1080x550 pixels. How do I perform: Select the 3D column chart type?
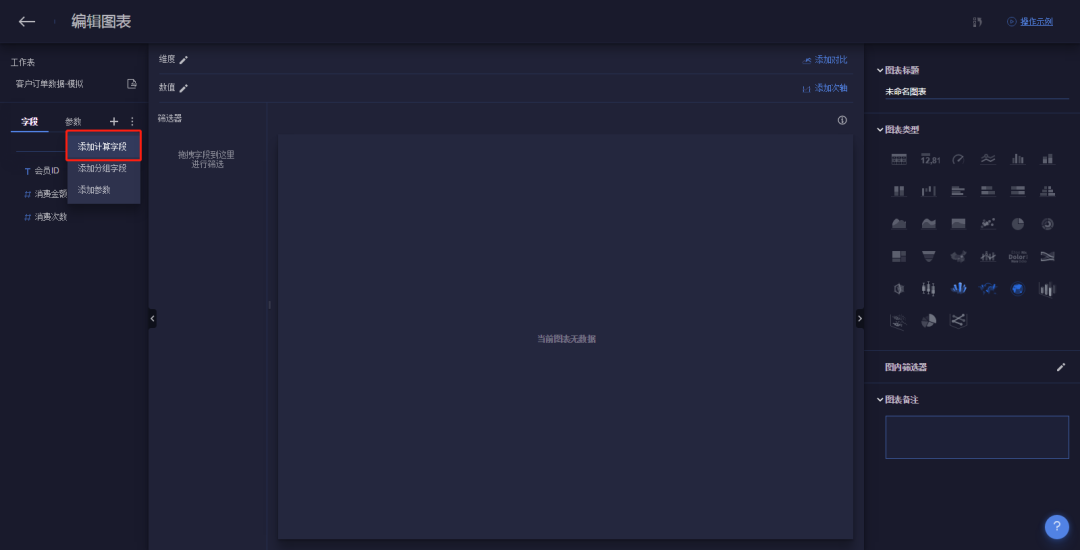pyautogui.click(x=1047, y=289)
